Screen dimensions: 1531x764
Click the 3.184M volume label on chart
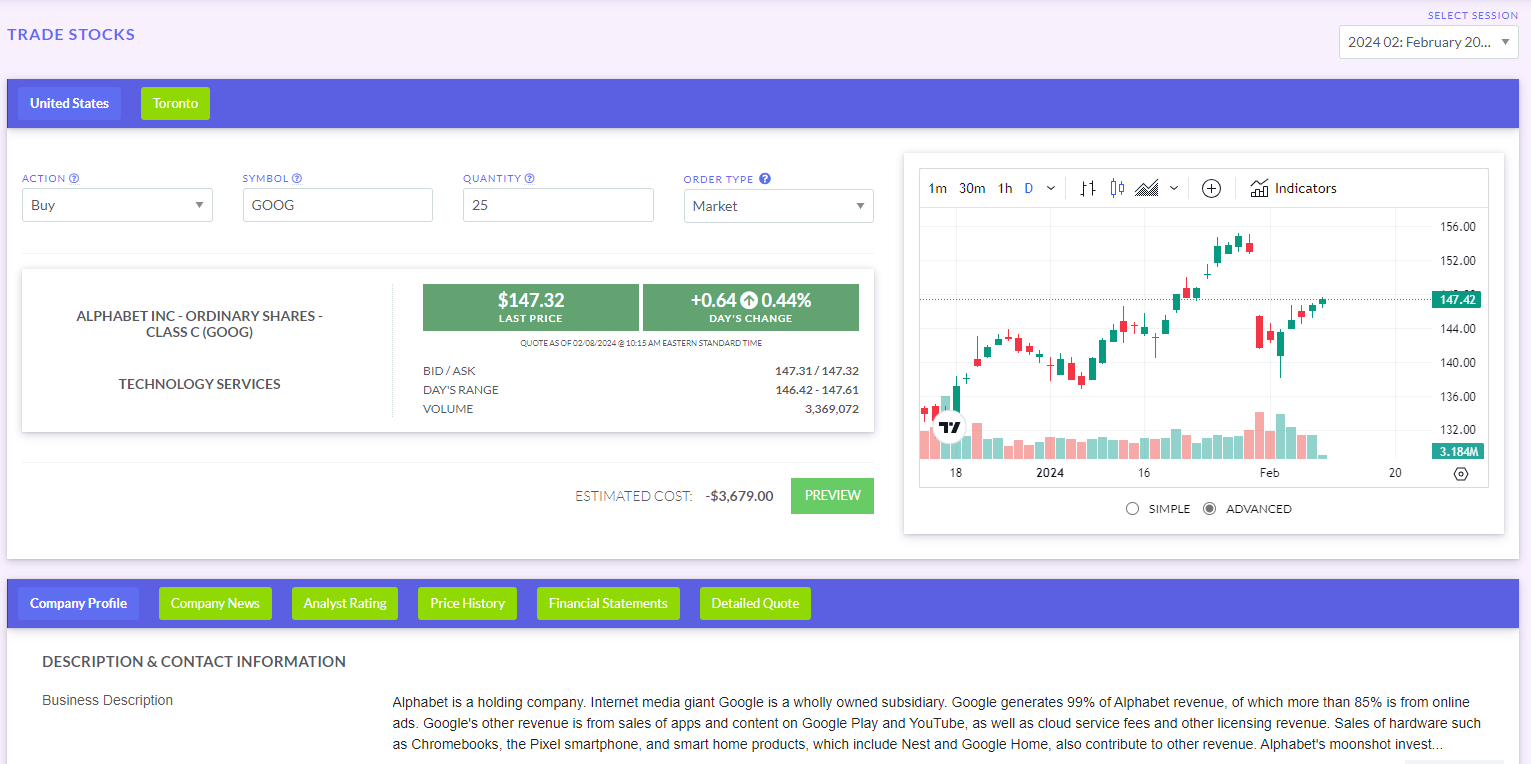(1457, 451)
